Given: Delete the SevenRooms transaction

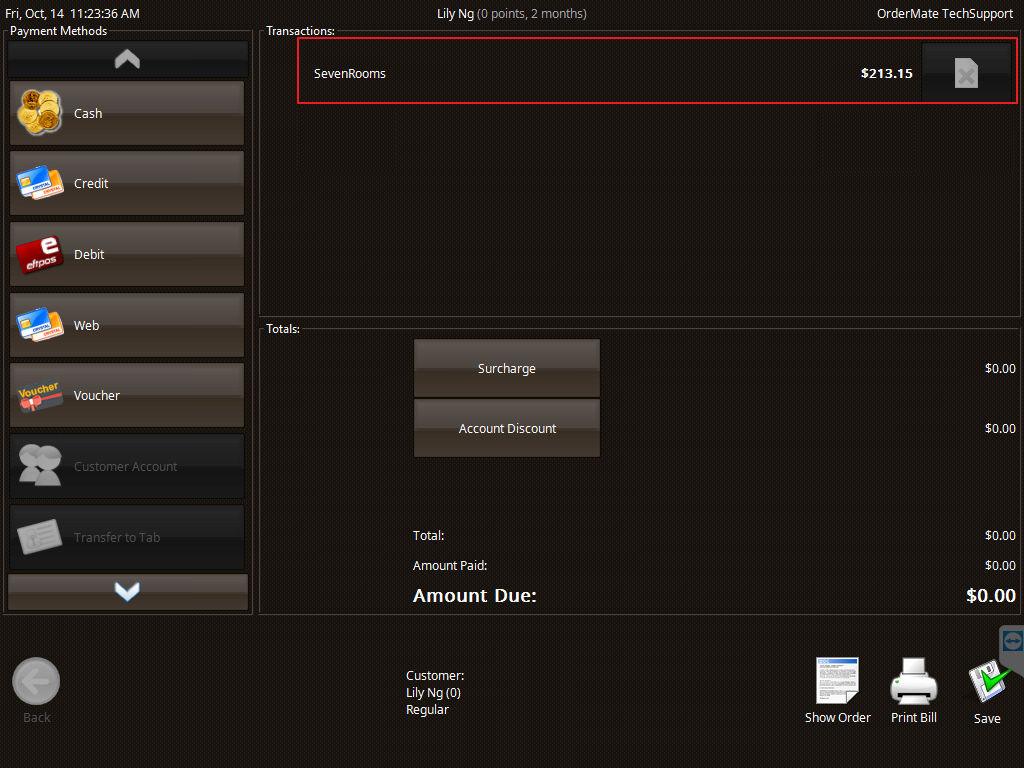Looking at the screenshot, I should (967, 71).
